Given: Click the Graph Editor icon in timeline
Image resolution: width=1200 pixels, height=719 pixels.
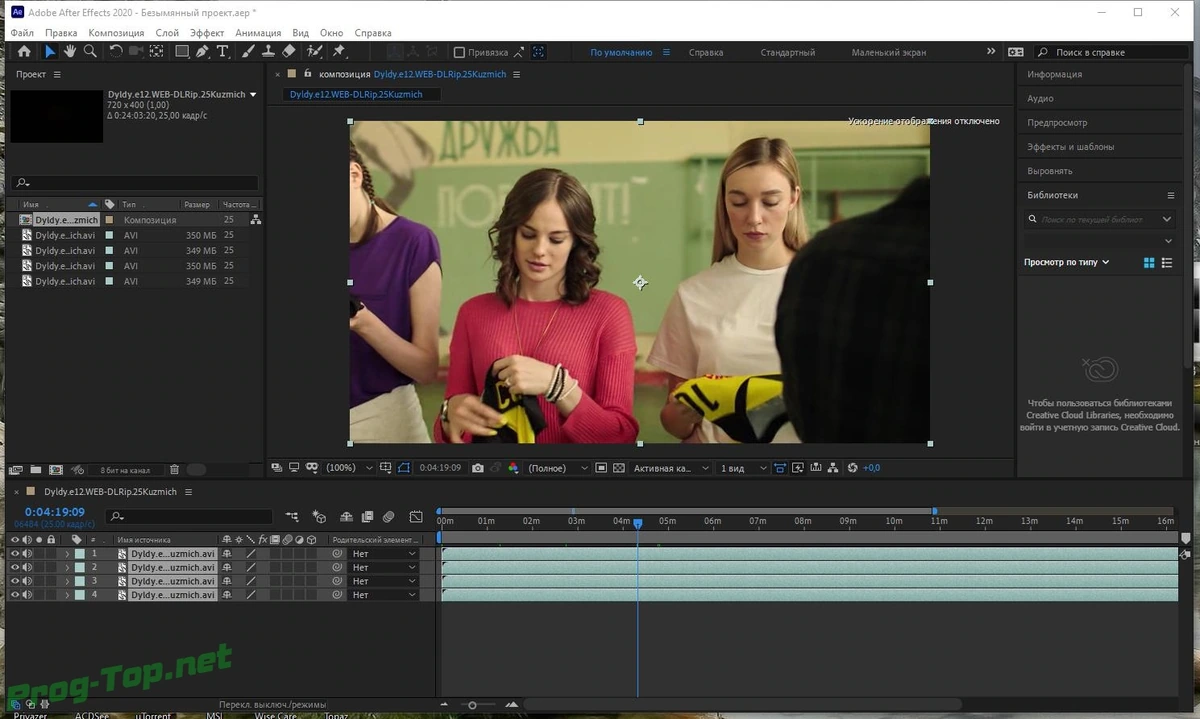Looking at the screenshot, I should click(x=416, y=517).
